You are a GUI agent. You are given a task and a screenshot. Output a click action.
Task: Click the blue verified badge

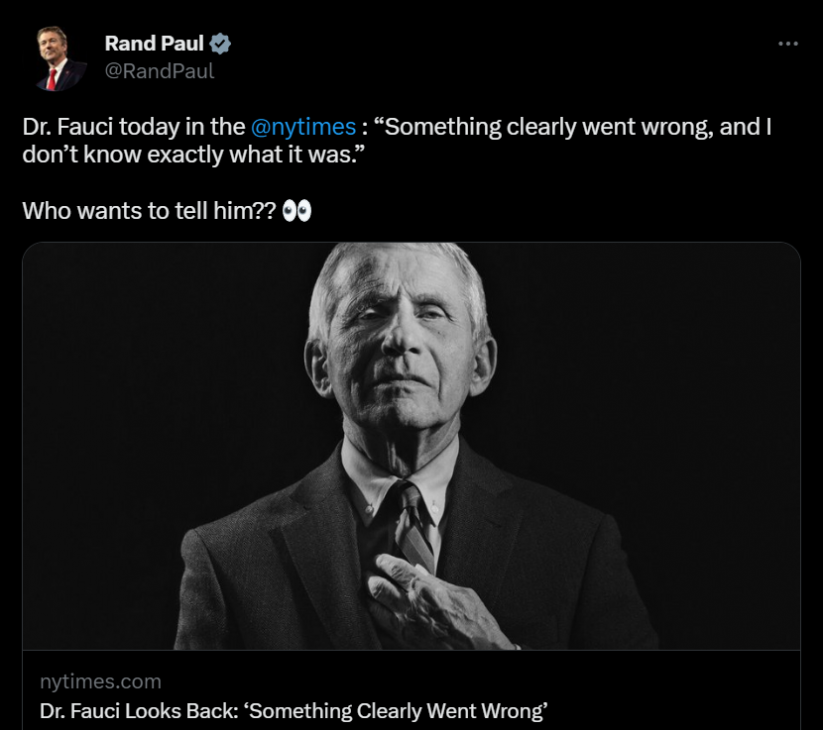tap(222, 44)
